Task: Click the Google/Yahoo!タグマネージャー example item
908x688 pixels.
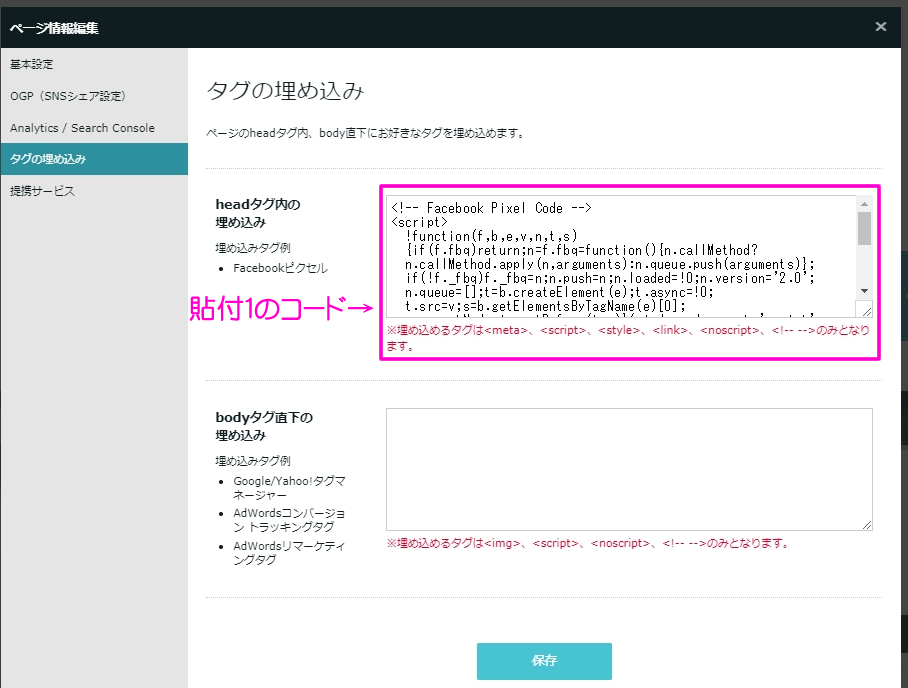Action: tap(283, 488)
